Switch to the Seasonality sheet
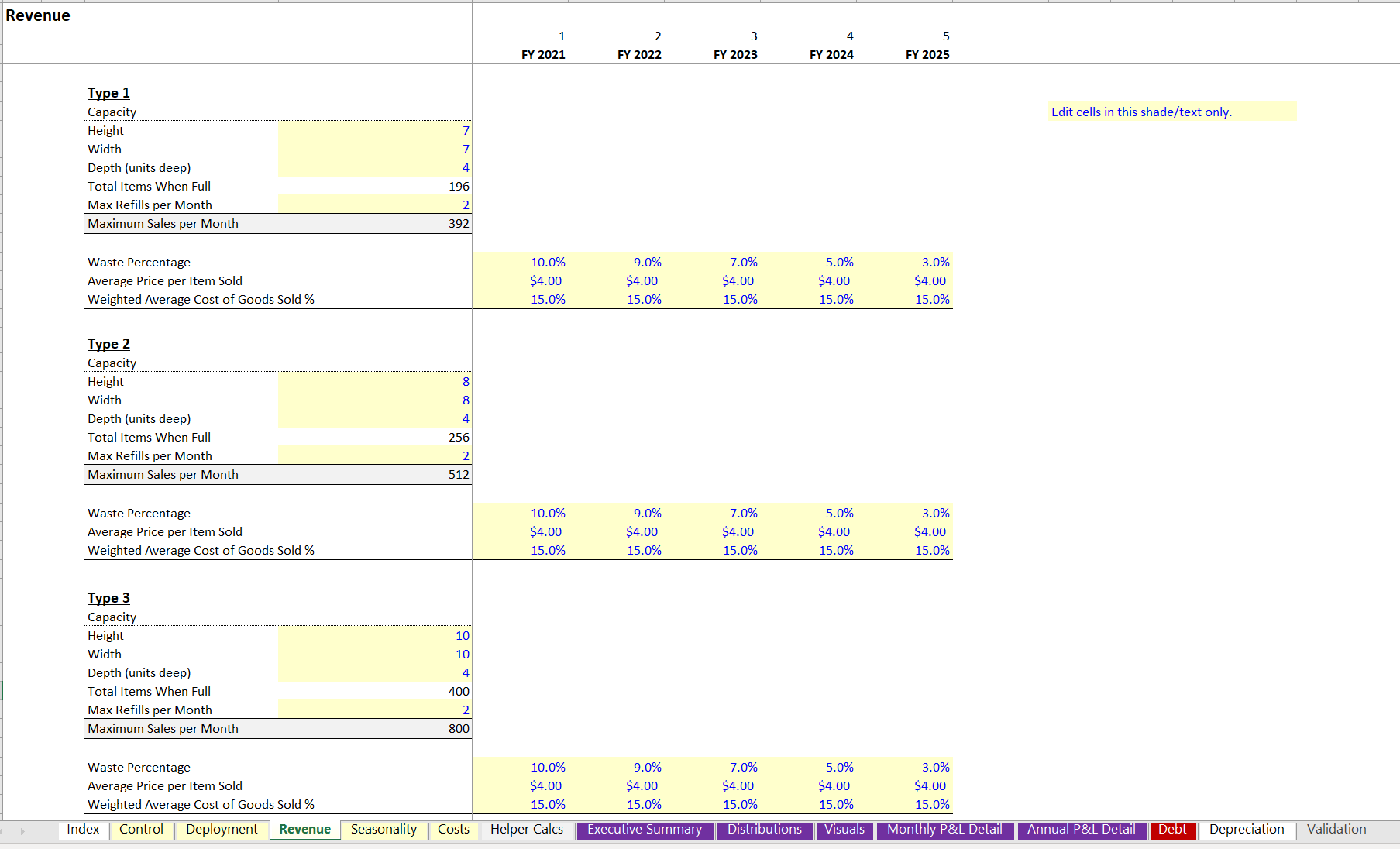The image size is (1400, 849). (384, 830)
